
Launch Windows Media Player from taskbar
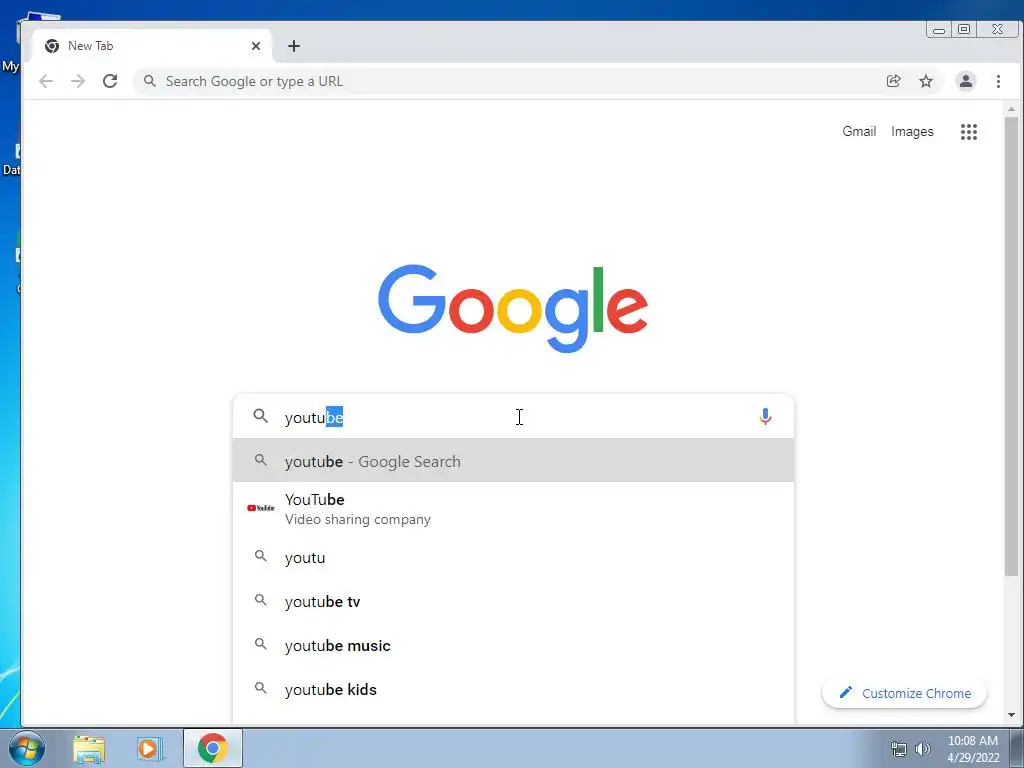click(x=149, y=748)
